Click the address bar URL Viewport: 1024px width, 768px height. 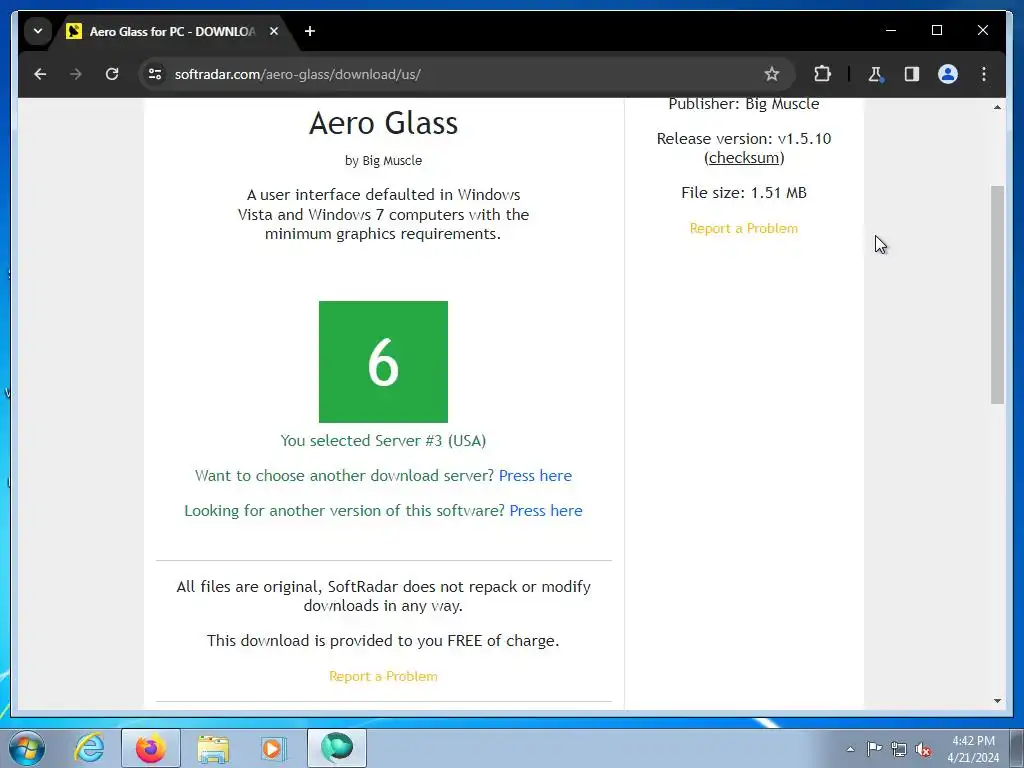[x=297, y=74]
